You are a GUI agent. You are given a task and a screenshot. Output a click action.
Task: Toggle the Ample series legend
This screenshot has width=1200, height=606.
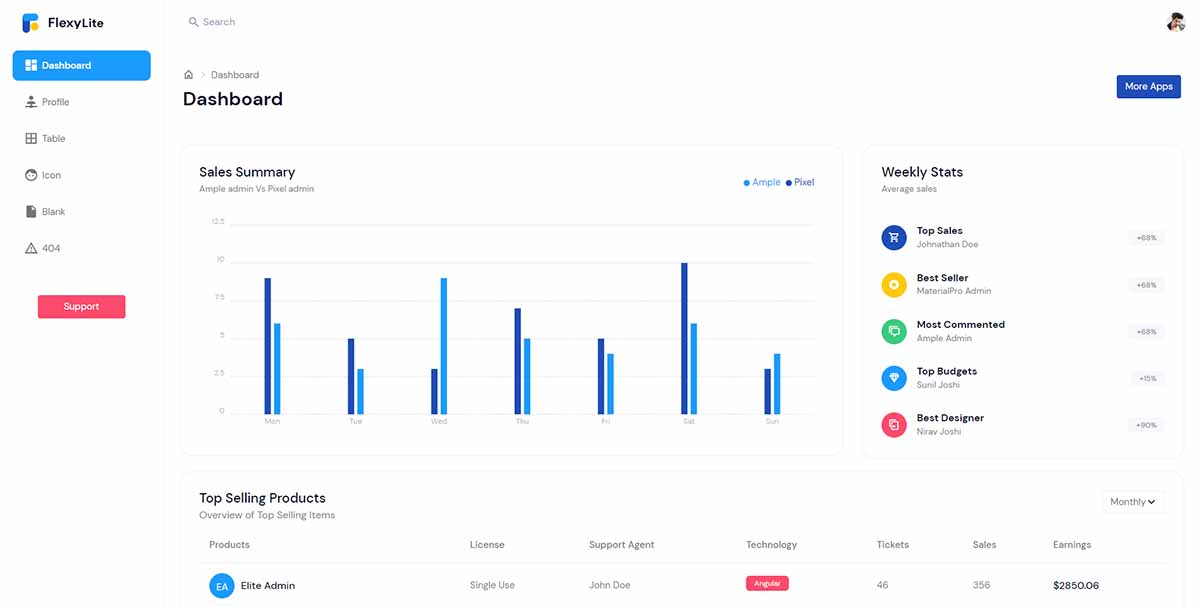point(762,182)
